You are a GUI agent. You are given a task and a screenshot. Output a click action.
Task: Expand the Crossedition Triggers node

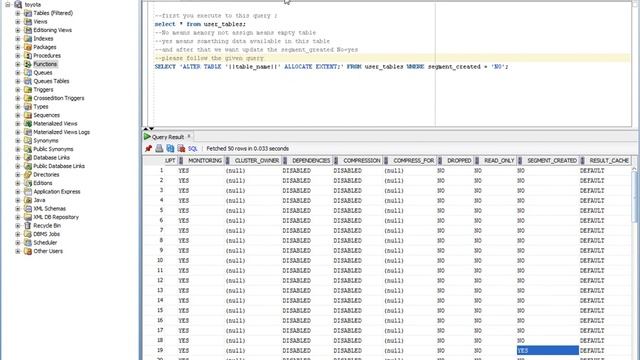pyautogui.click(x=18, y=98)
